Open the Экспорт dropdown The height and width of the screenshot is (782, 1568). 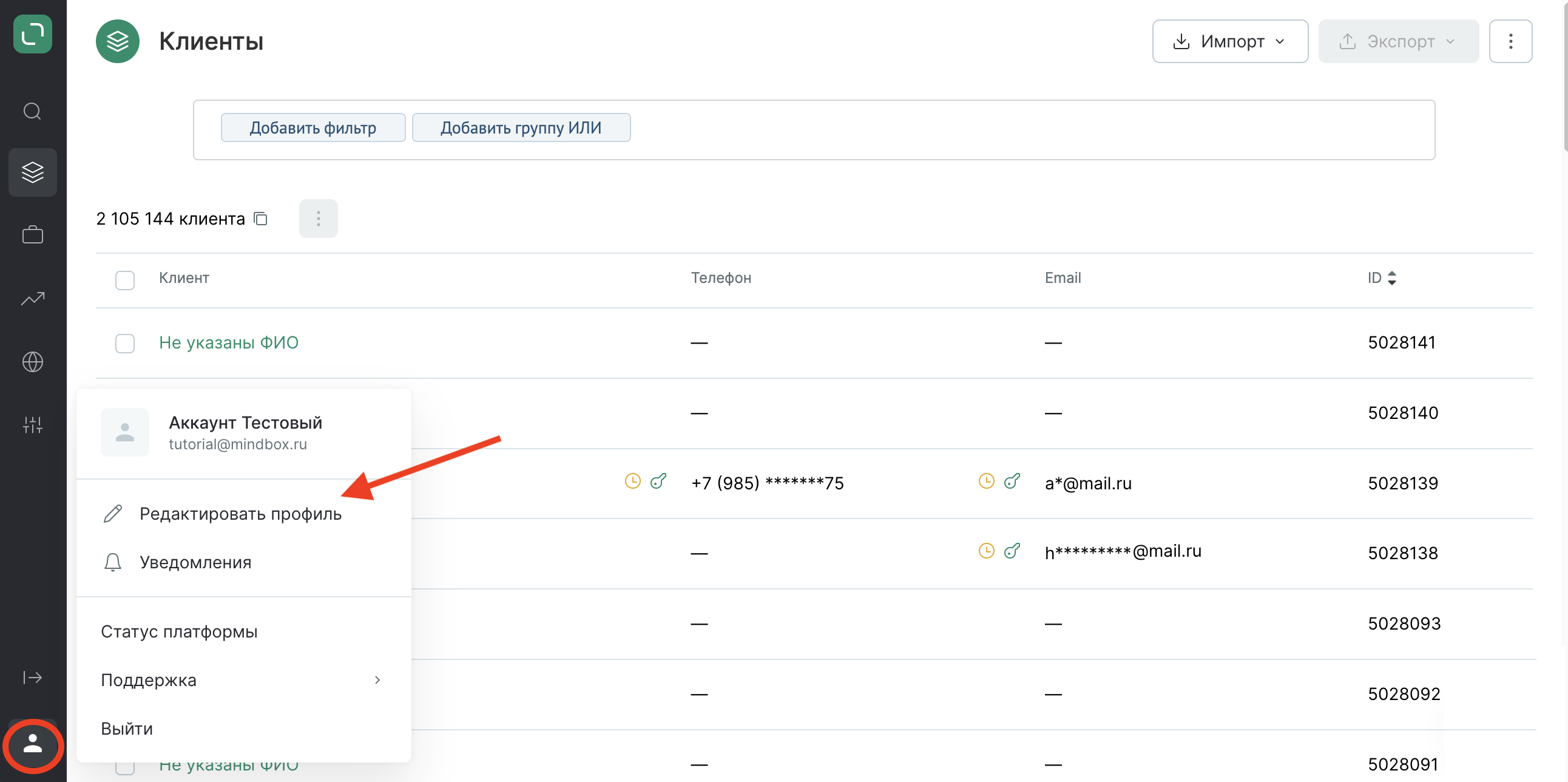click(x=1399, y=41)
